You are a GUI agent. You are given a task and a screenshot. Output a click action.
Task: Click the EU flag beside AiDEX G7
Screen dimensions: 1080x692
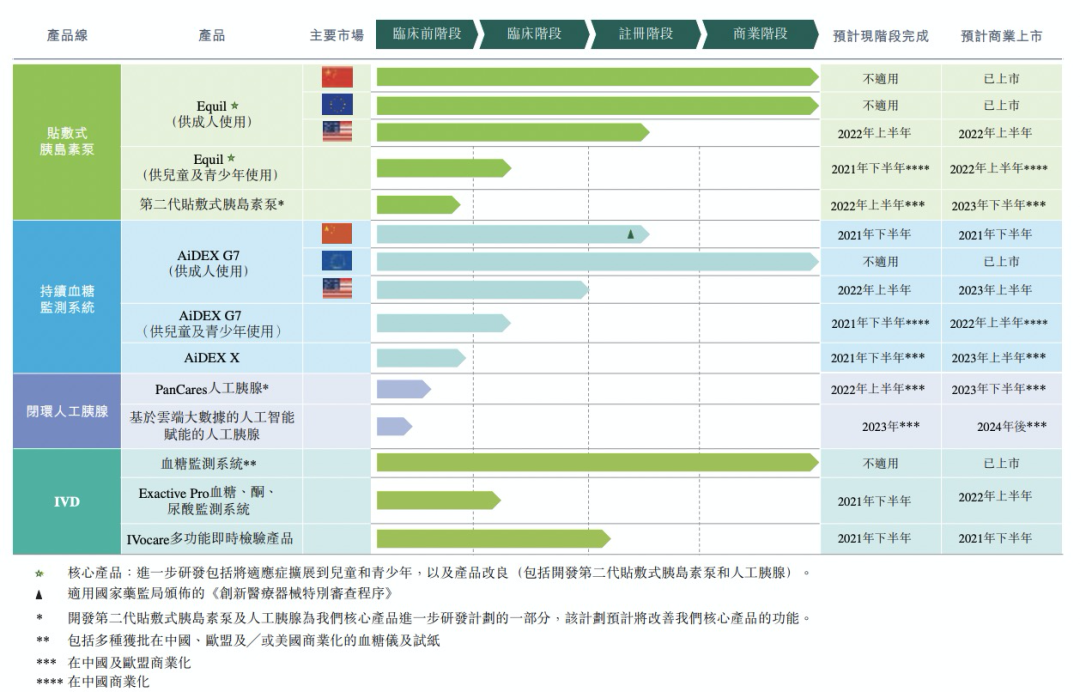(x=337, y=261)
